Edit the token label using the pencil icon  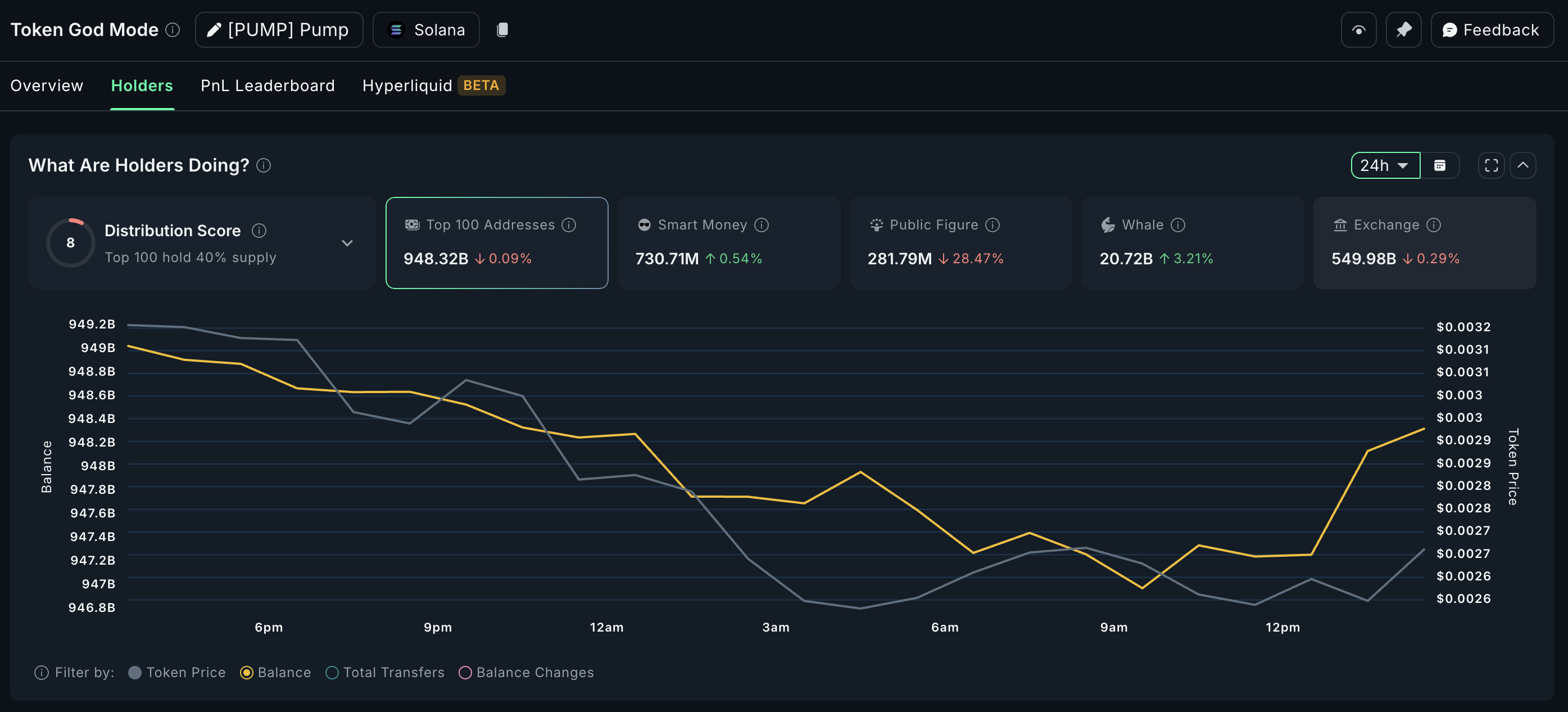point(213,29)
